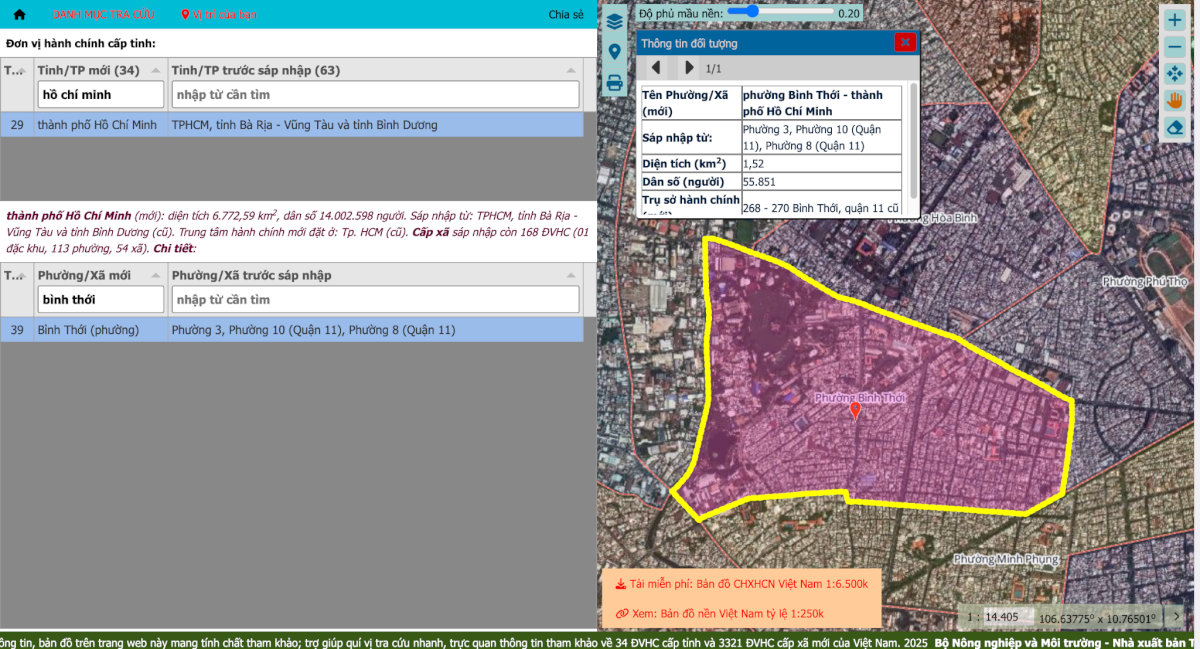Close the Thông tin đối tượng popup
The width and height of the screenshot is (1200, 649).
[904, 42]
